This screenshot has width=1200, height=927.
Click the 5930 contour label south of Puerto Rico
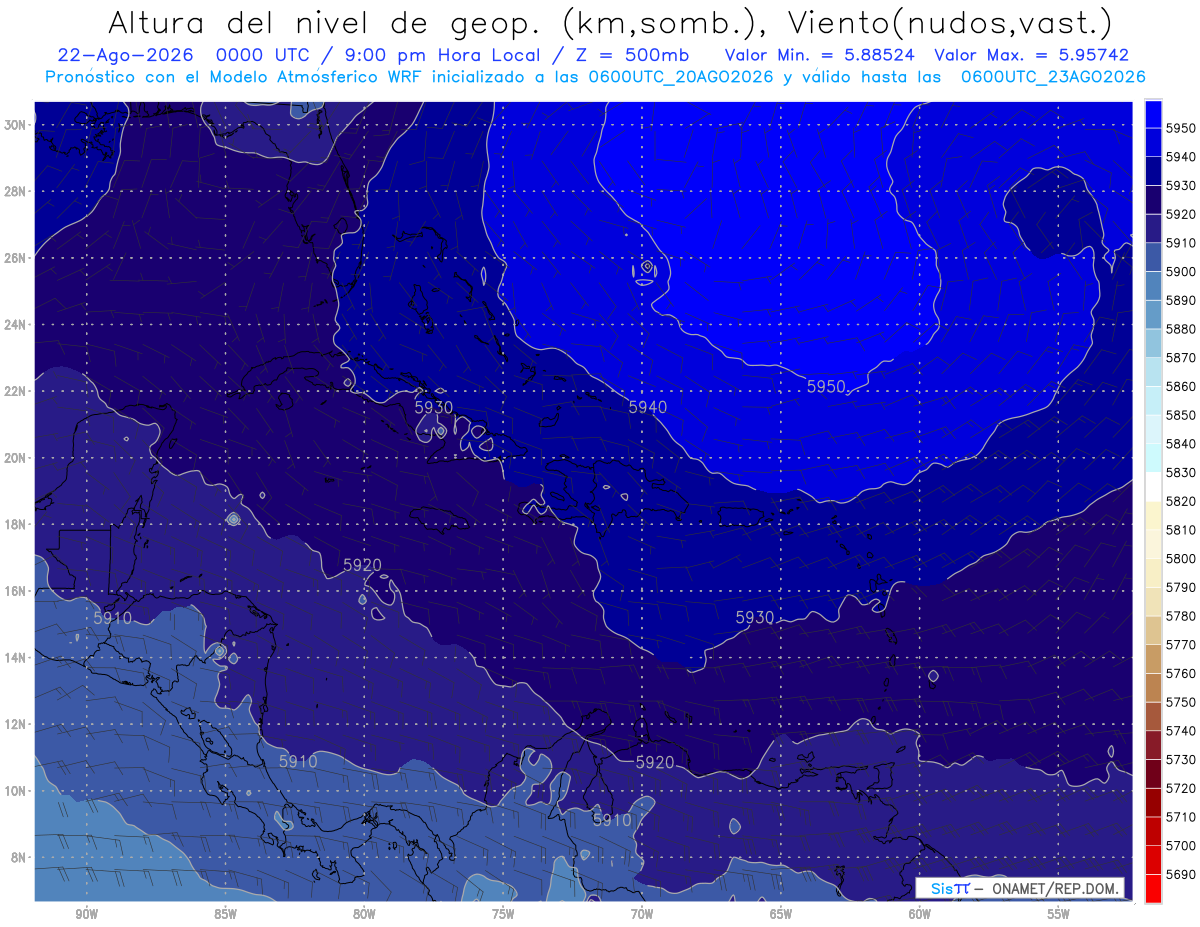(x=754, y=618)
